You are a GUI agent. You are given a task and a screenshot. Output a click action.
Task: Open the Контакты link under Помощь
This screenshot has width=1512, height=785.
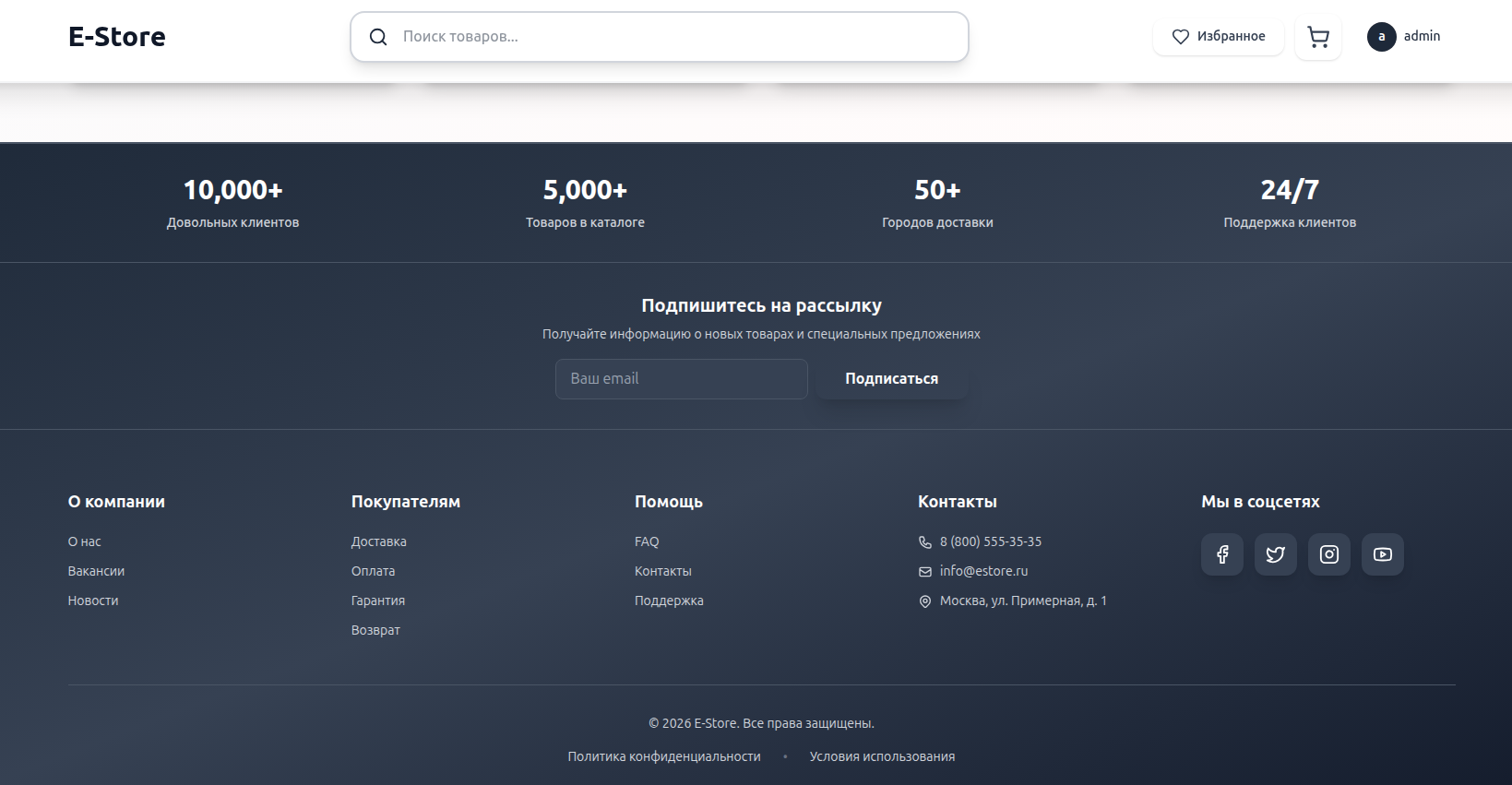(x=663, y=571)
